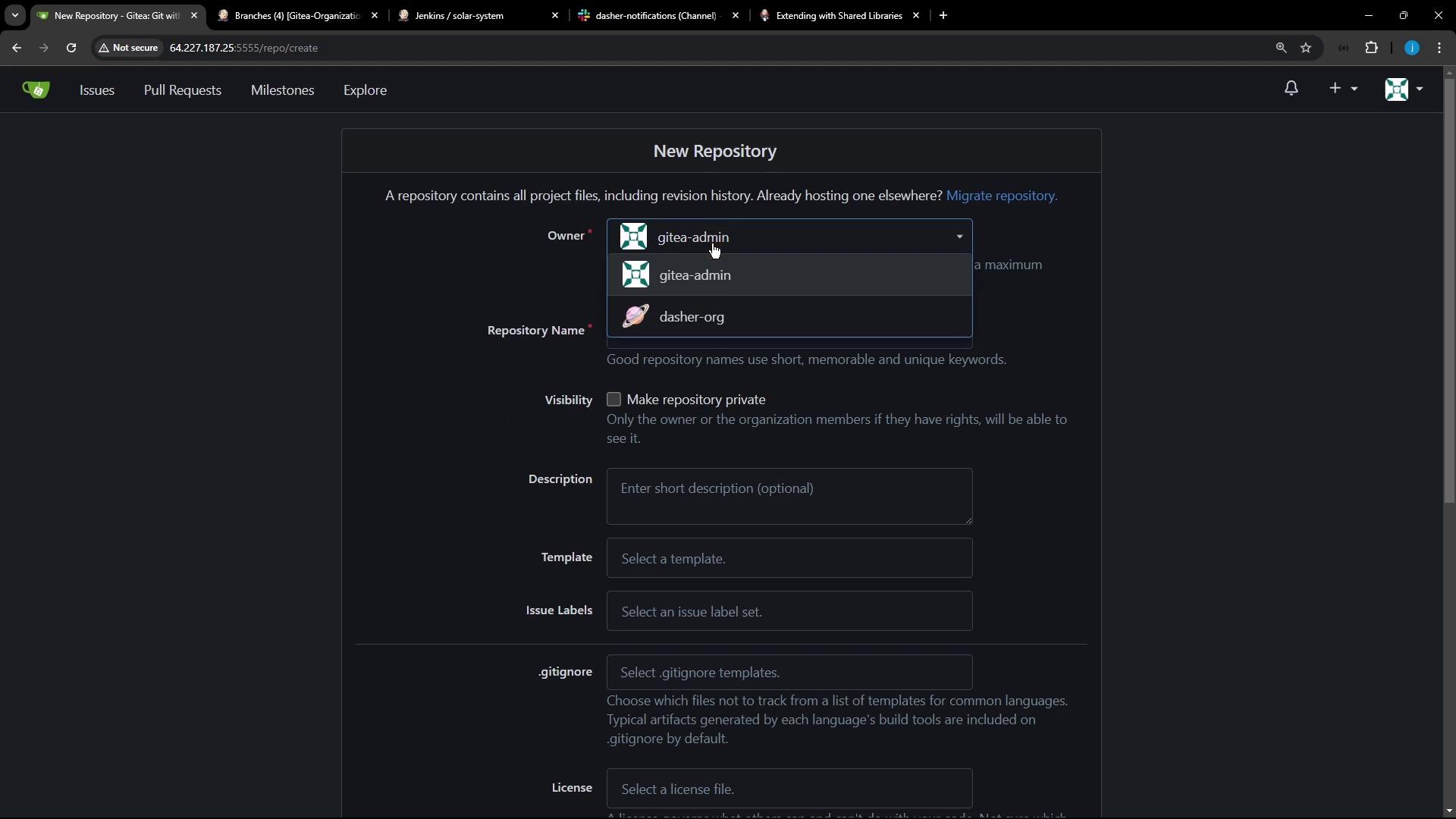Viewport: 1456px width, 819px height.
Task: Click the Migrate repository link
Action: coord(1001,196)
